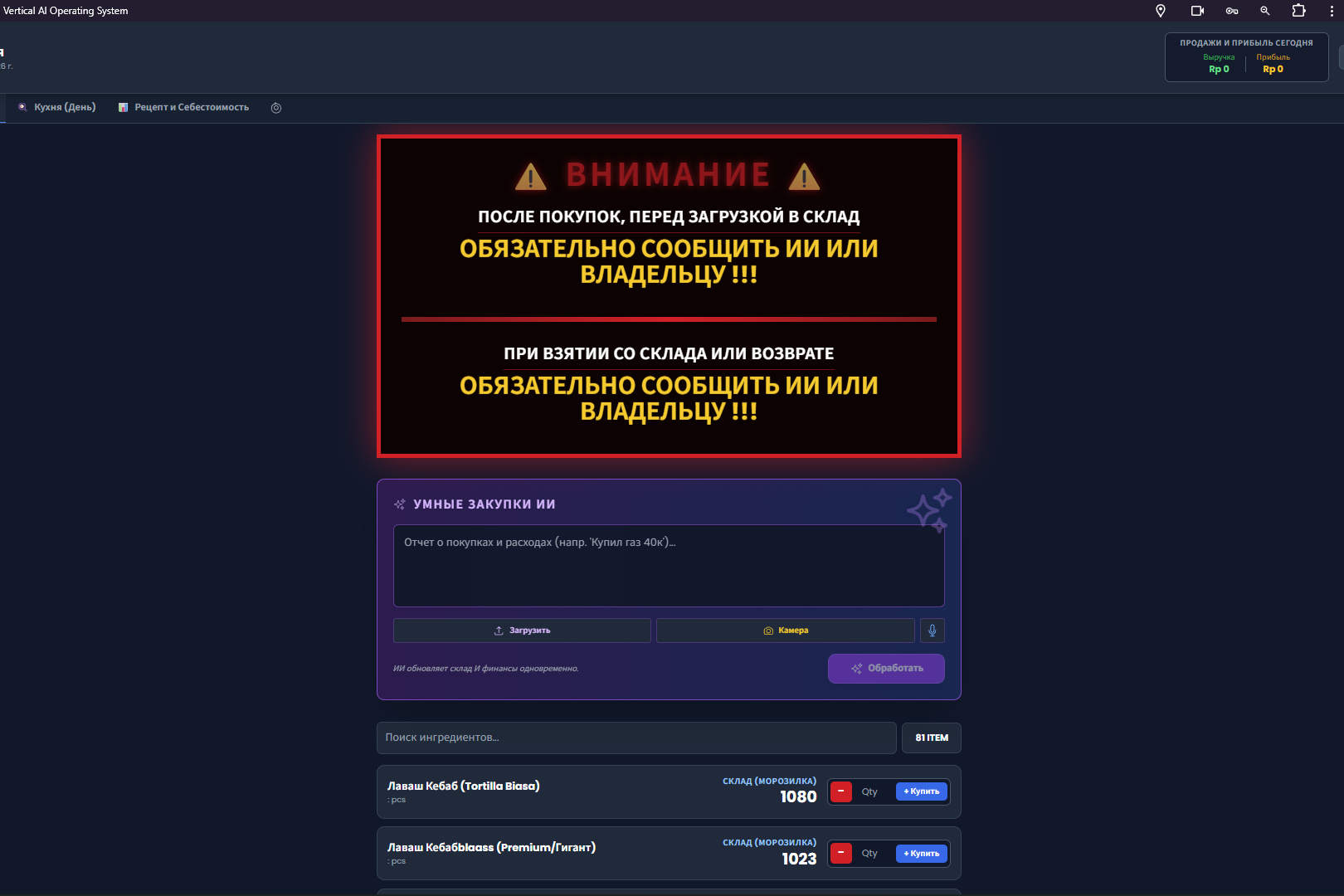This screenshot has width=1344, height=896.
Task: Click +Купить for Лаваш Кебабblaass Premium
Action: click(x=922, y=853)
